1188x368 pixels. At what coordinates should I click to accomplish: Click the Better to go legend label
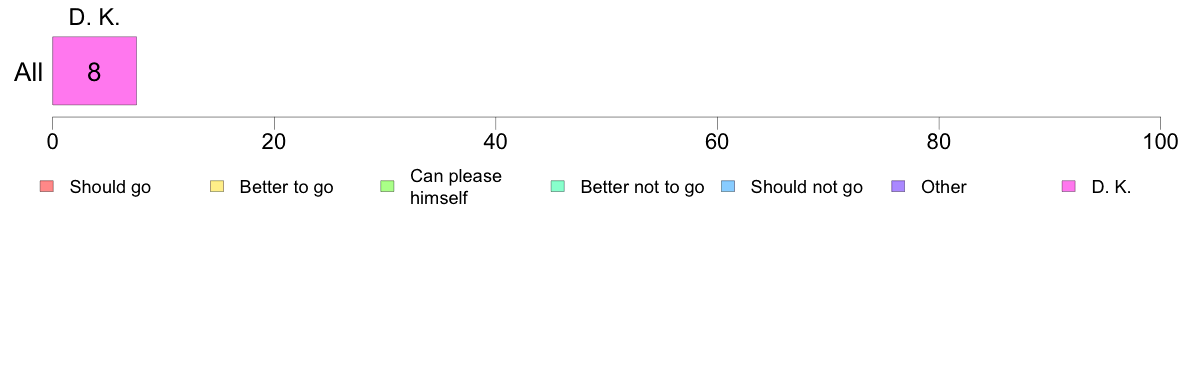pos(286,187)
